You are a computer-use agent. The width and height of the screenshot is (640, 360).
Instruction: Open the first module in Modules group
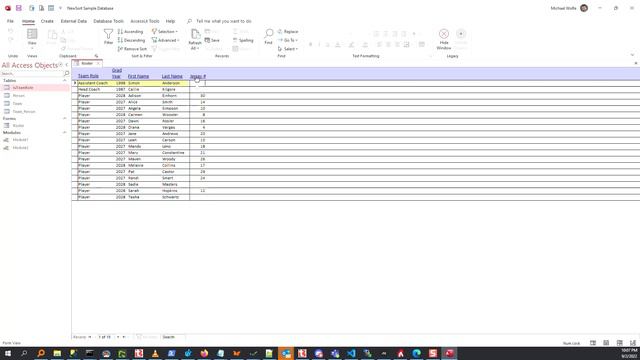(20, 140)
